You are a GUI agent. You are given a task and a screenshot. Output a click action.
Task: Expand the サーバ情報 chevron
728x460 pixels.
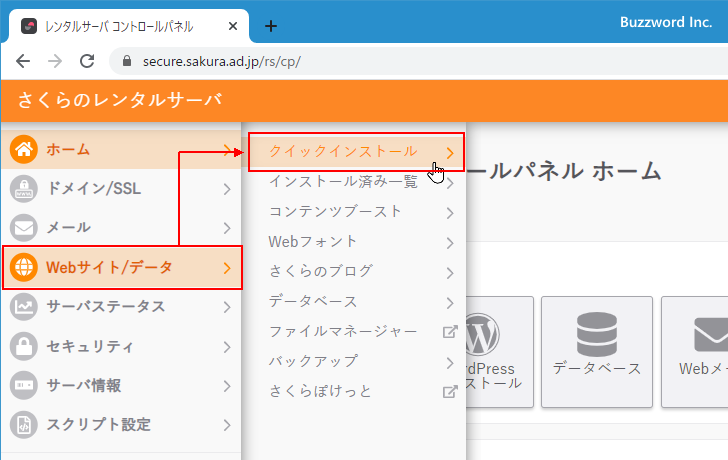pos(227,386)
